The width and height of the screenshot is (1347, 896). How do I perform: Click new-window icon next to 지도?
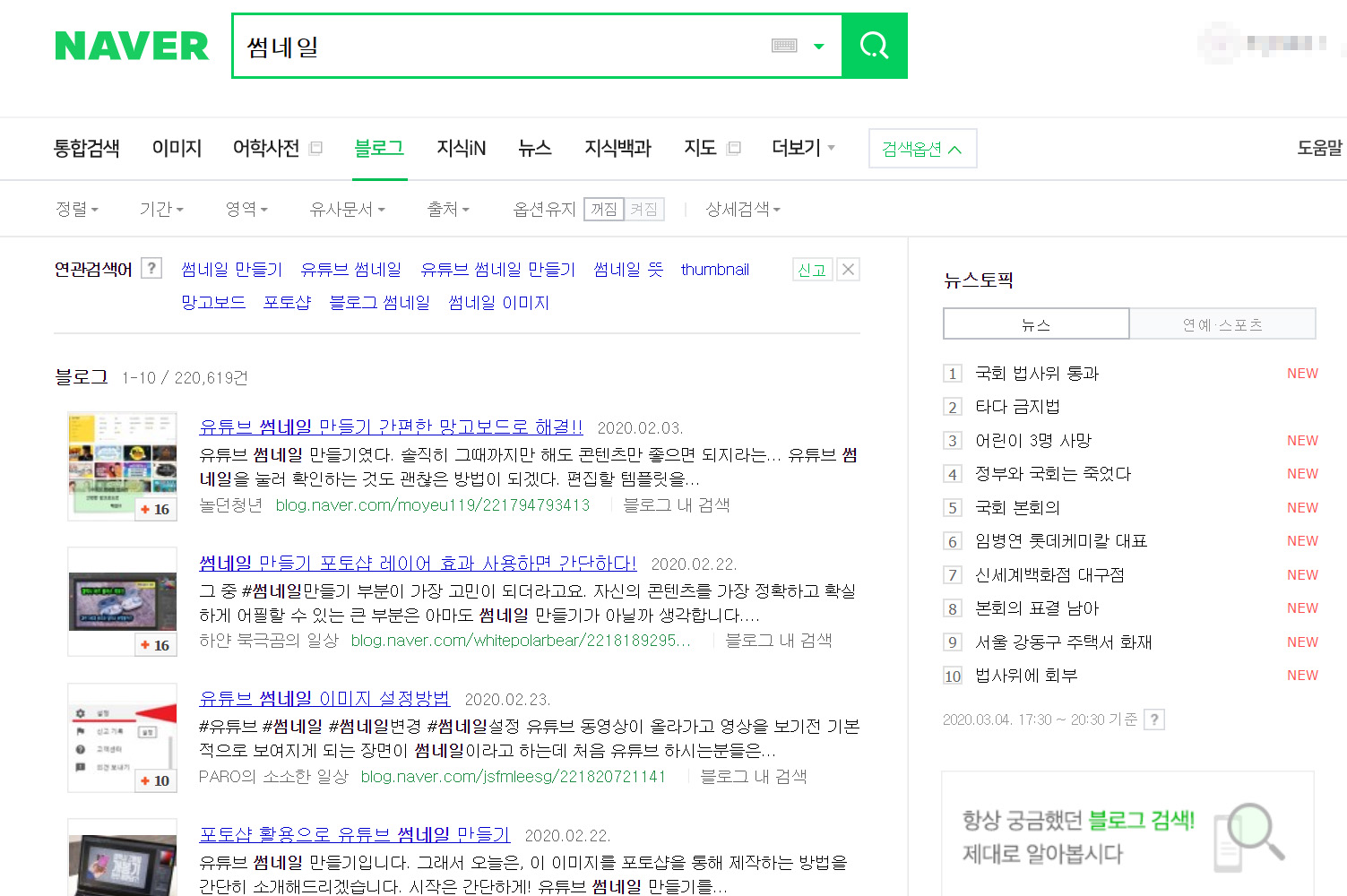coord(734,149)
